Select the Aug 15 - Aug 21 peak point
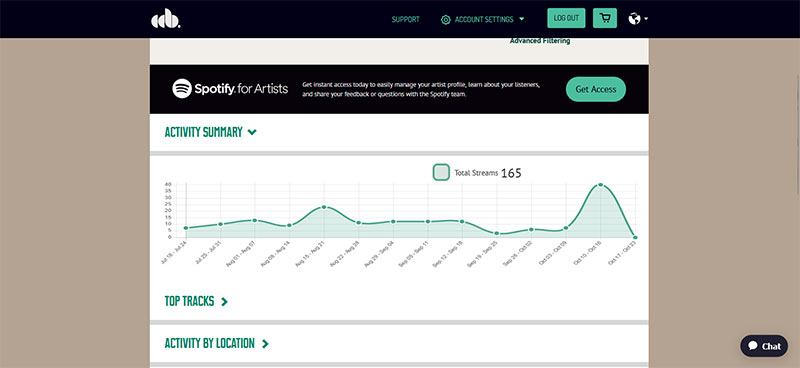800x368 pixels. point(324,207)
